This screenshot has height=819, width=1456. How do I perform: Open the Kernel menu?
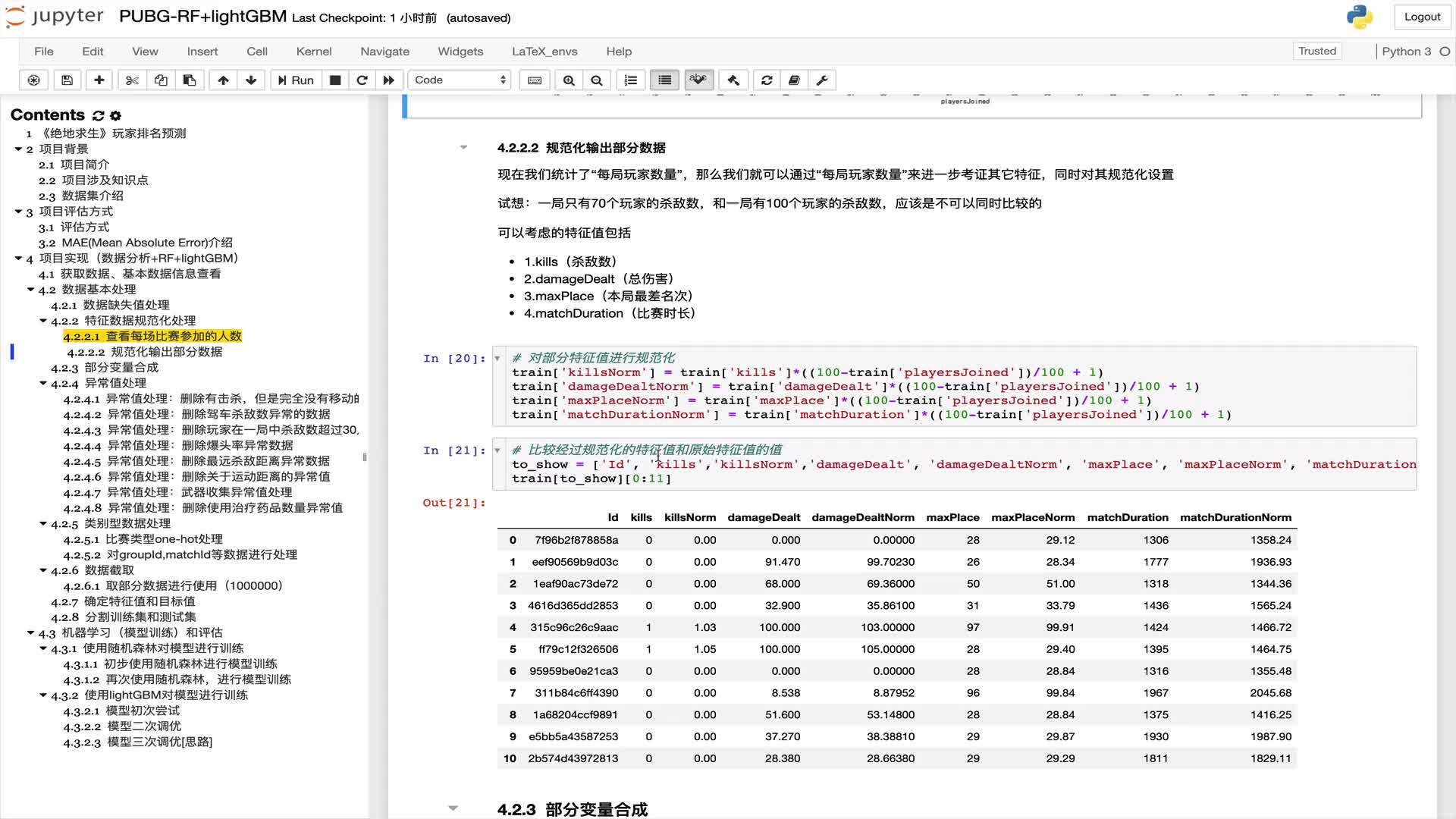click(314, 52)
